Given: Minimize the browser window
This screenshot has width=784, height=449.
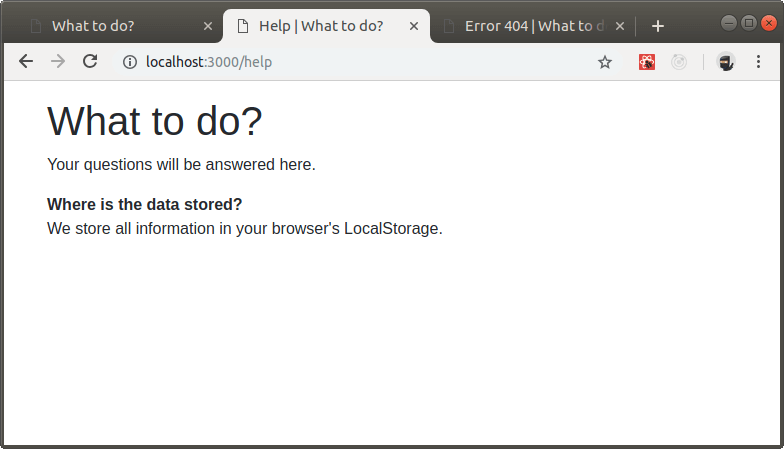Looking at the screenshot, I should (x=729, y=23).
